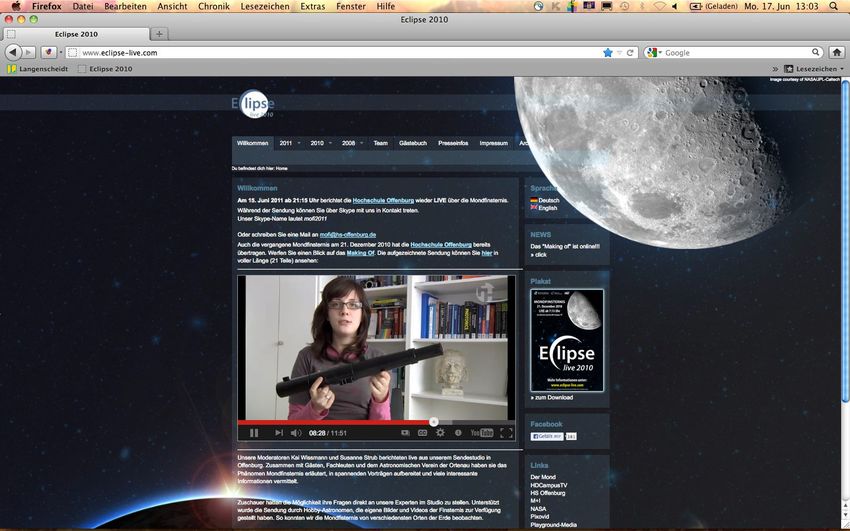Image resolution: width=850 pixels, height=531 pixels.
Task: Switch language to Deutsch
Action: pyautogui.click(x=545, y=200)
